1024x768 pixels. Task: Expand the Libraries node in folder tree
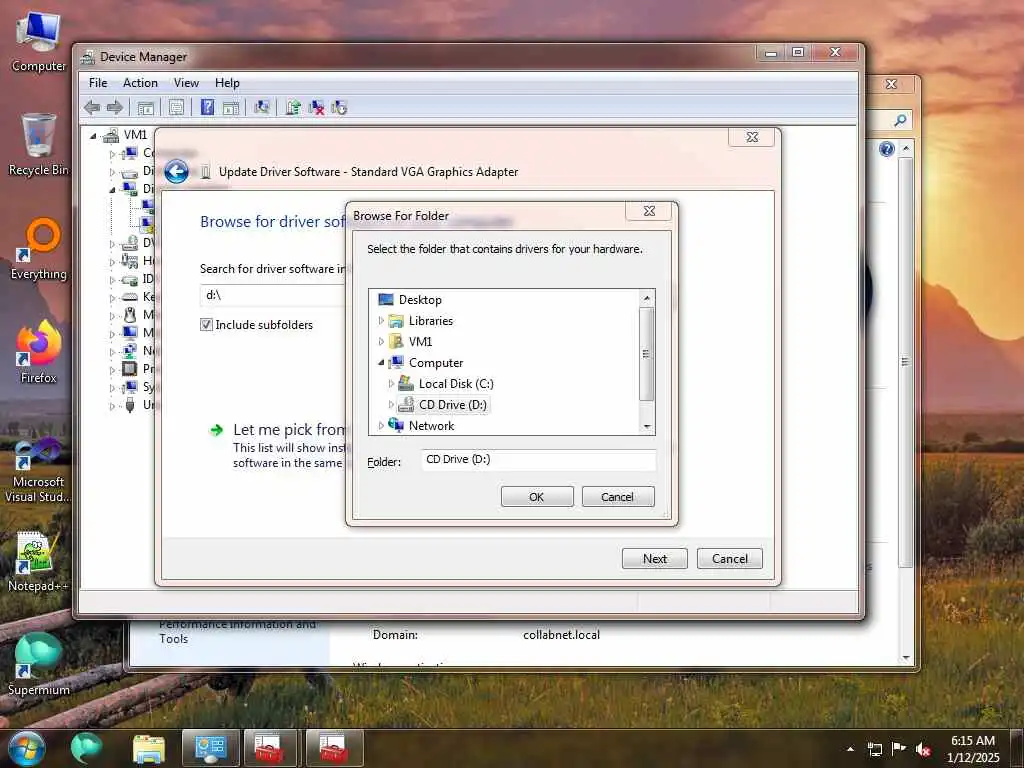(381, 321)
